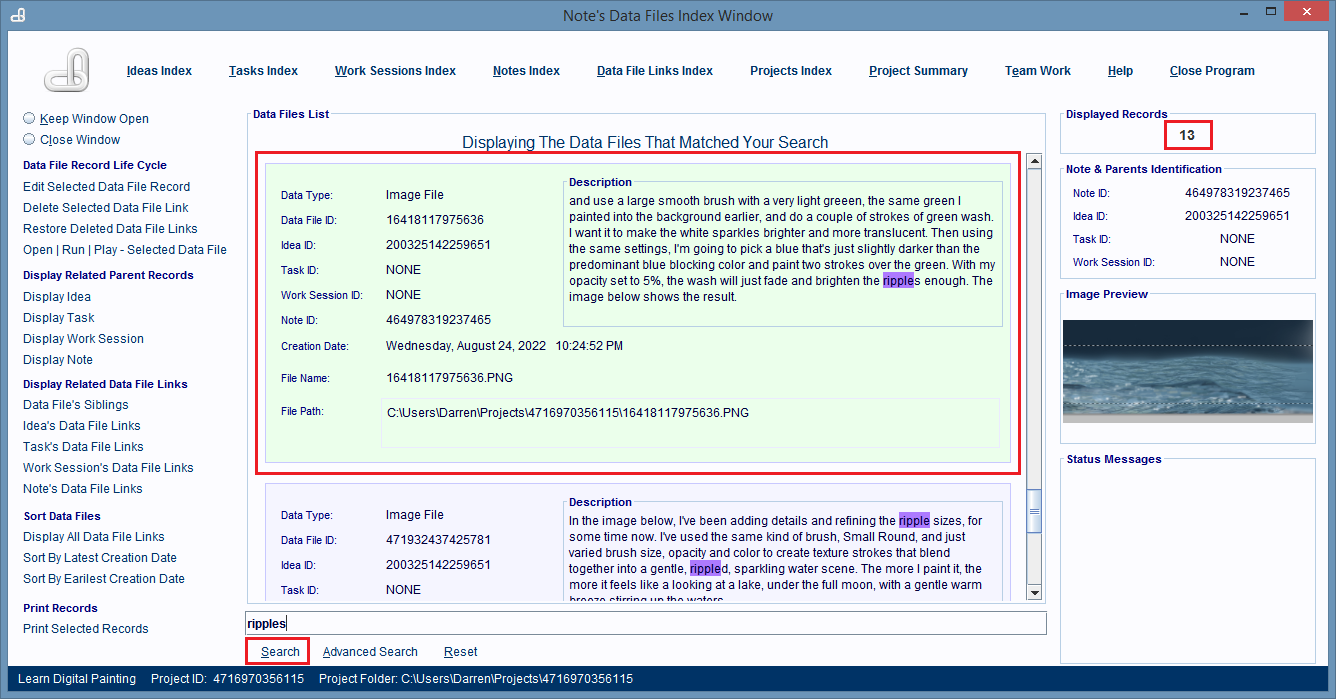Click the Search button
This screenshot has width=1336, height=699.
pyautogui.click(x=279, y=652)
